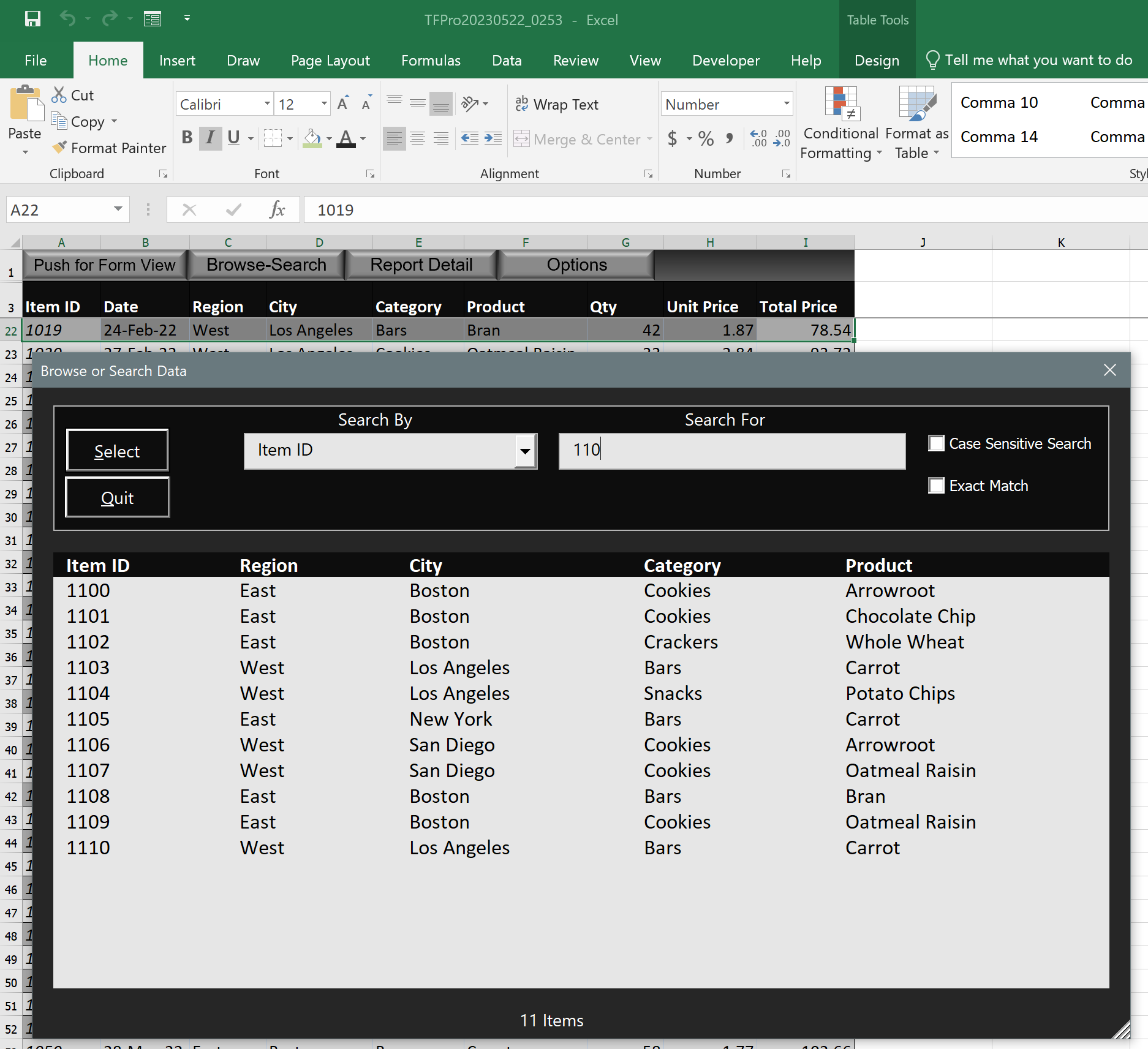This screenshot has height=1049, width=1148.
Task: Toggle Italic formatting
Action: pyautogui.click(x=210, y=138)
